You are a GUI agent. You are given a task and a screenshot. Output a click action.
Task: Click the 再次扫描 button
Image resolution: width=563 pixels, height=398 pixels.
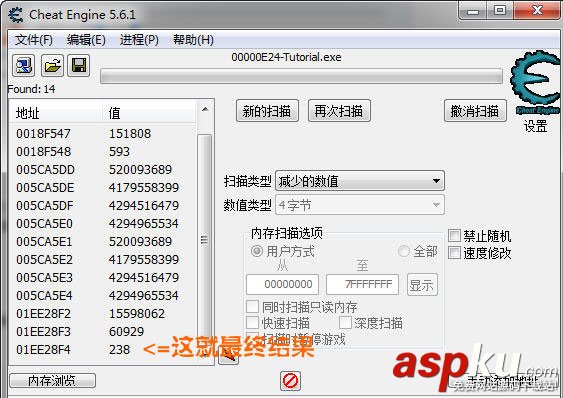click(339, 111)
